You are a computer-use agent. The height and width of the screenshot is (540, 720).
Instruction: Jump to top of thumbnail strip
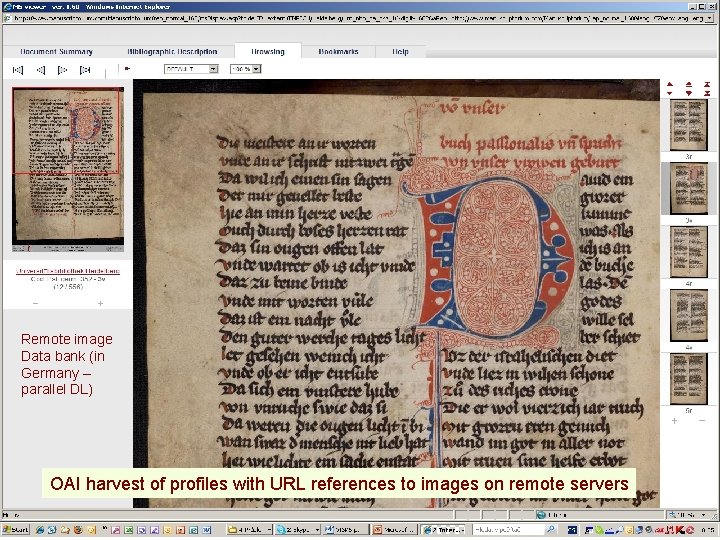[x=707, y=84]
